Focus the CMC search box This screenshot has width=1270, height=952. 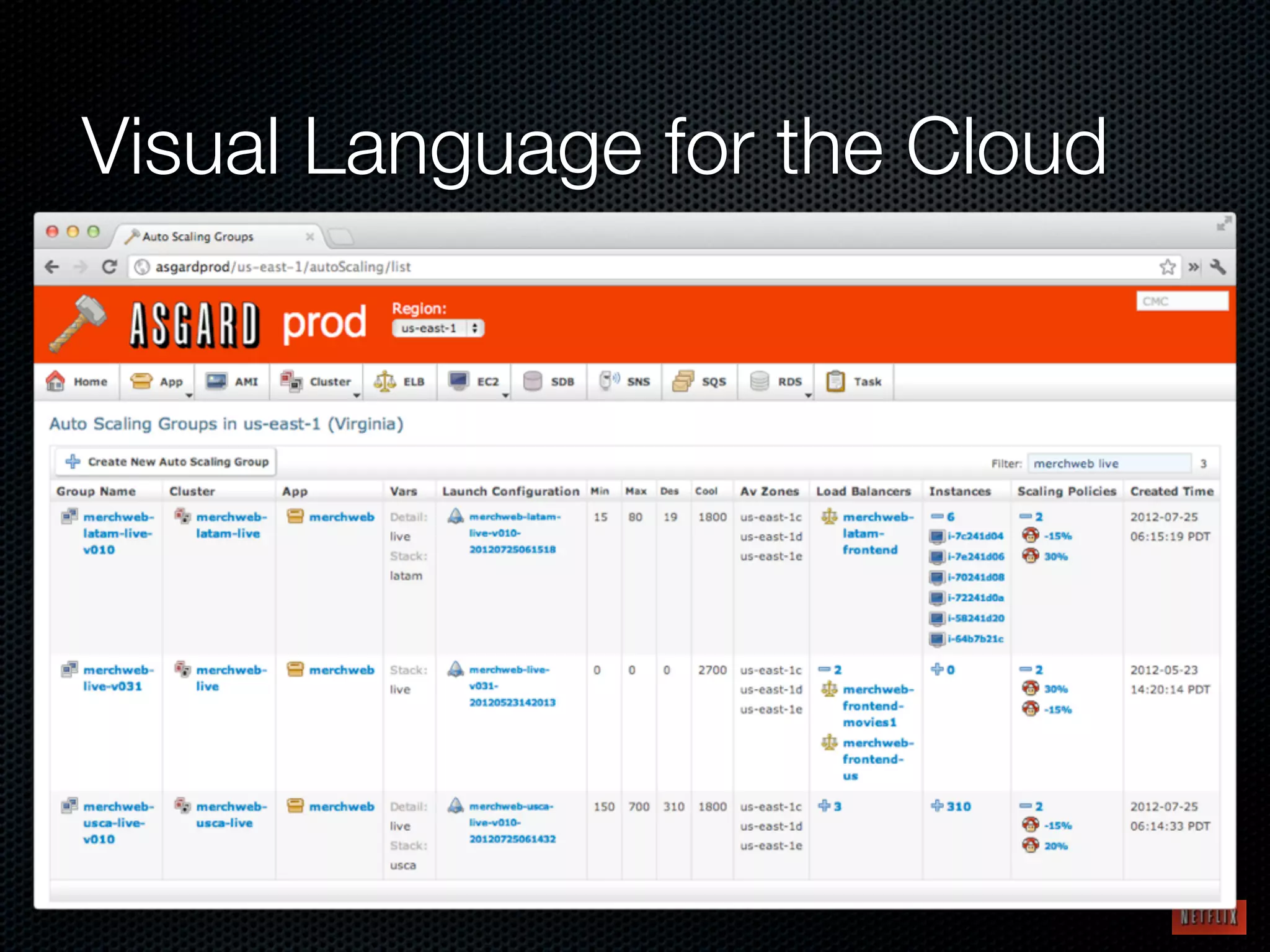[x=1182, y=301]
